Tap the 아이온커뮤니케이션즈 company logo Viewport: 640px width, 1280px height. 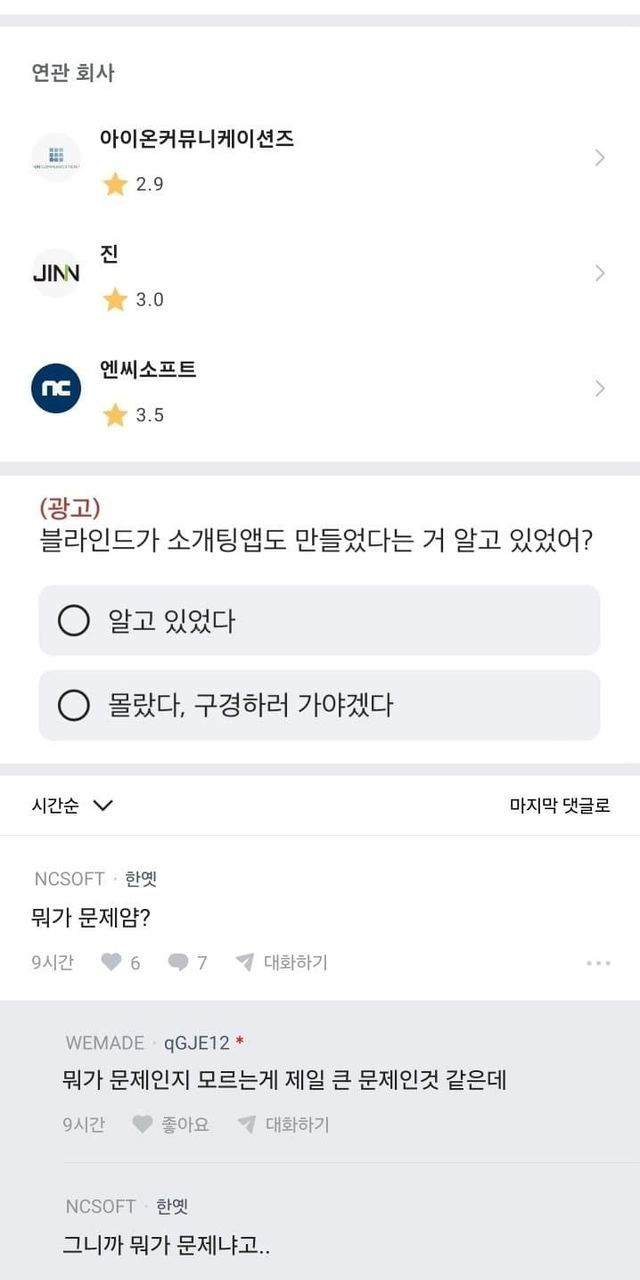[56, 158]
